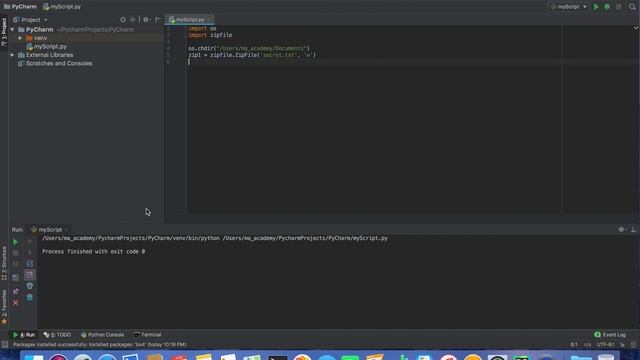Click the stop button in Run panel

click(x=15, y=253)
